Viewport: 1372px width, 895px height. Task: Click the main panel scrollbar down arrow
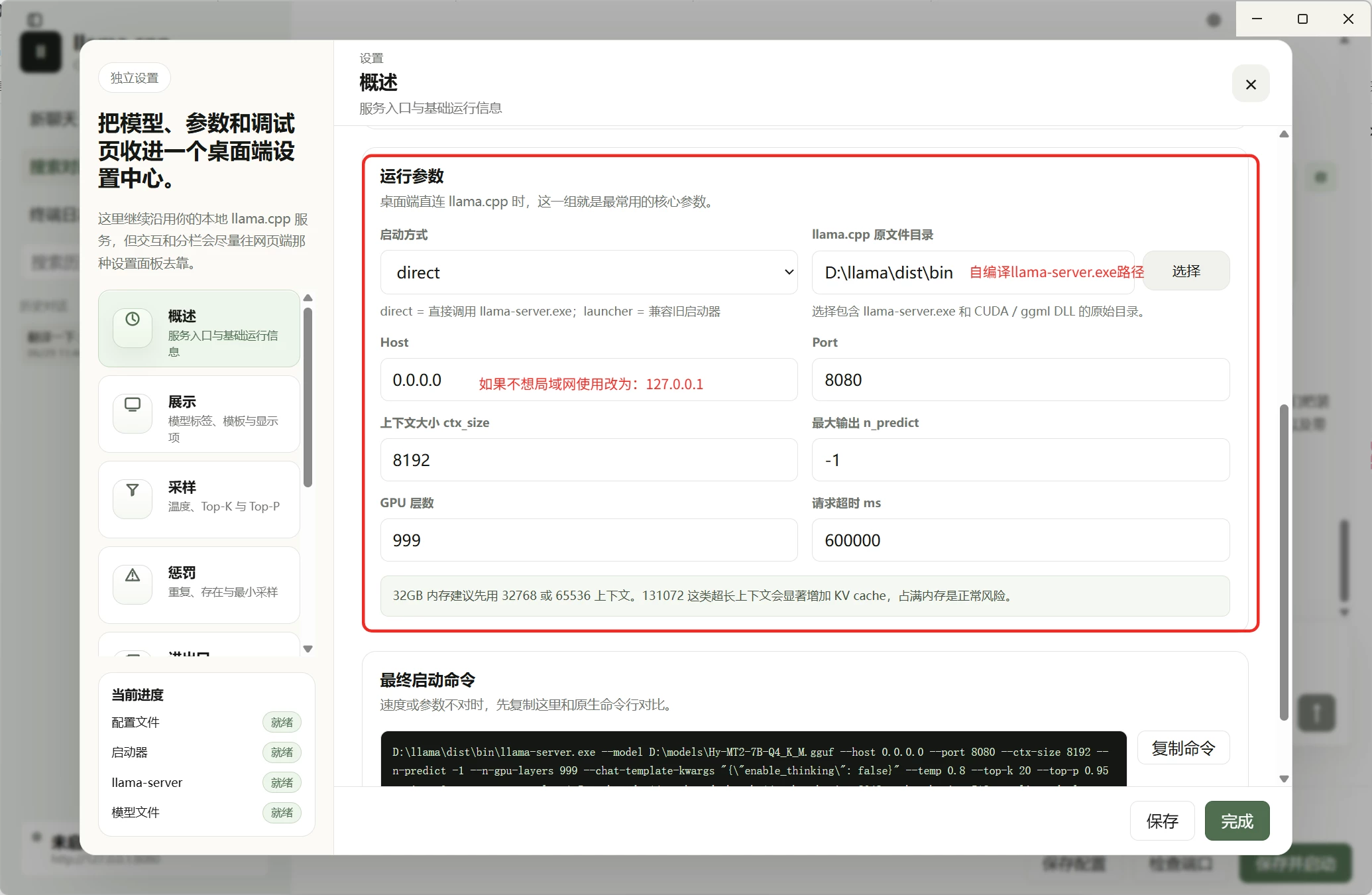click(1284, 779)
